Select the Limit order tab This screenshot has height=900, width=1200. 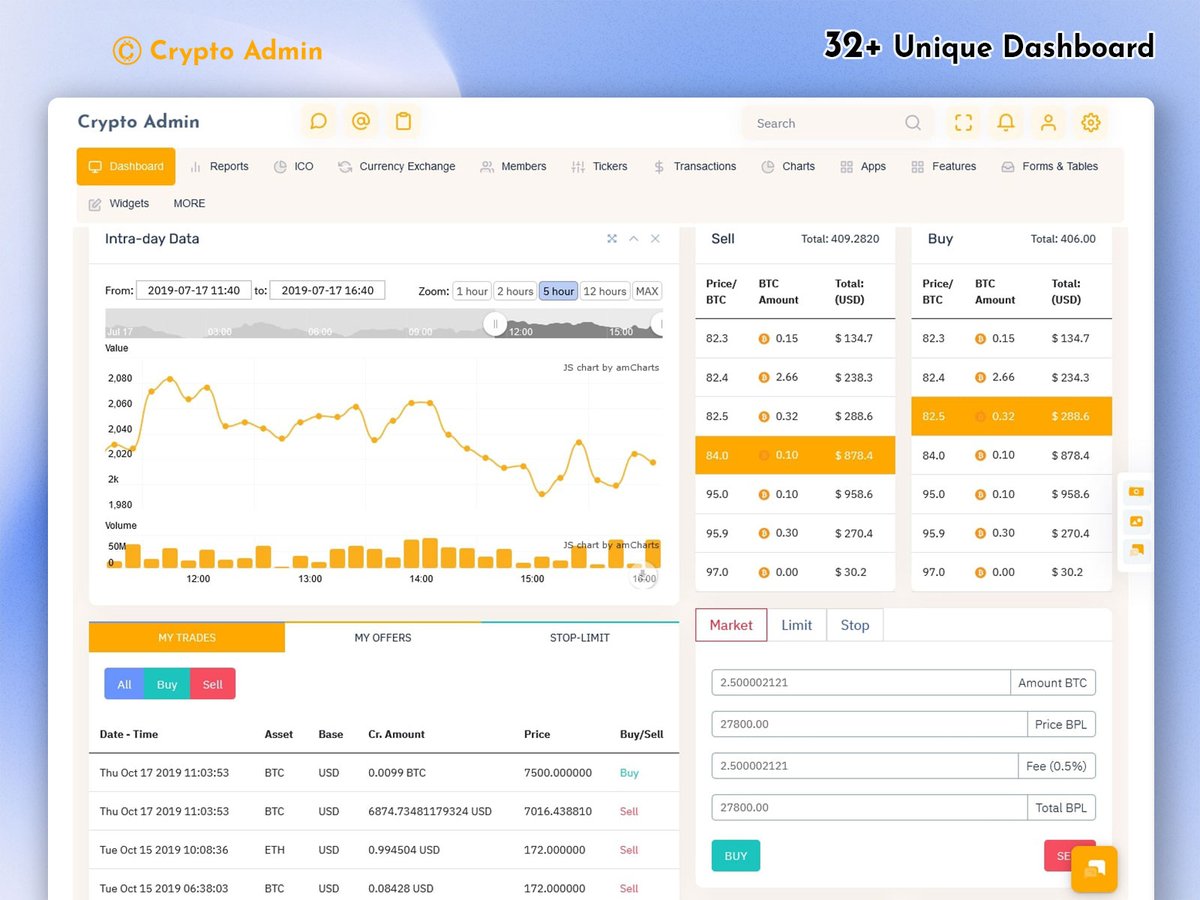pyautogui.click(x=797, y=625)
